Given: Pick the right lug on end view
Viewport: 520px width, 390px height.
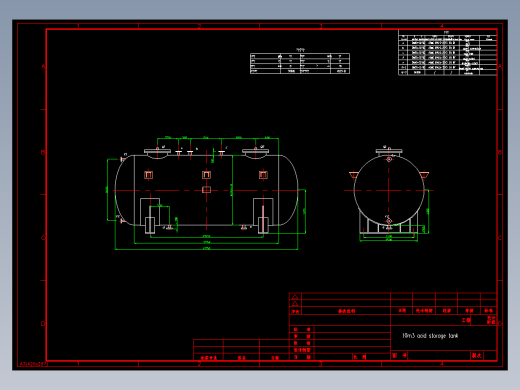Looking at the screenshot, I should (424, 175).
